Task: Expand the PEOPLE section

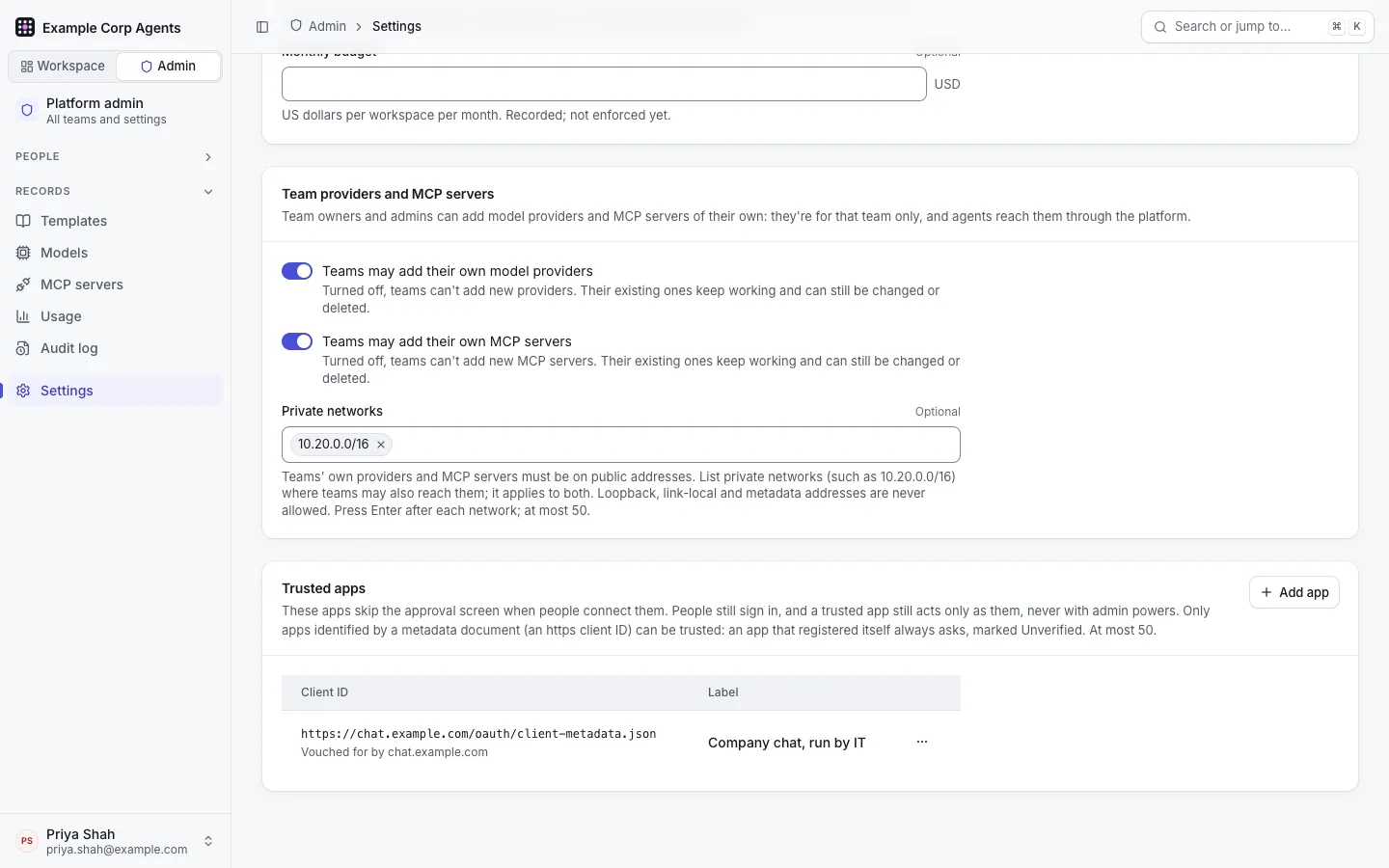Action: 116,156
